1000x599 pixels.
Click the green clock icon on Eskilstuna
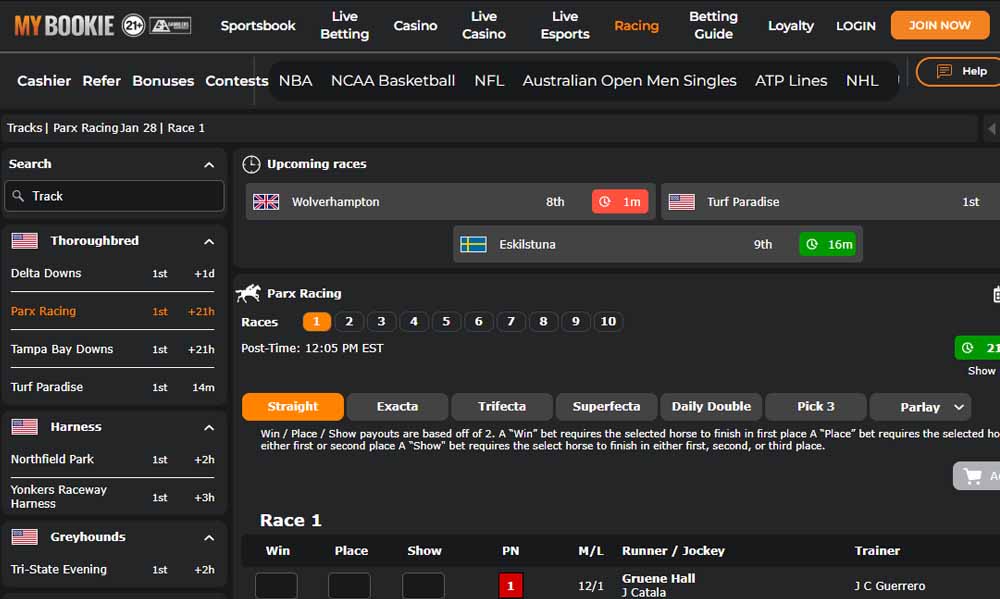[810, 243]
